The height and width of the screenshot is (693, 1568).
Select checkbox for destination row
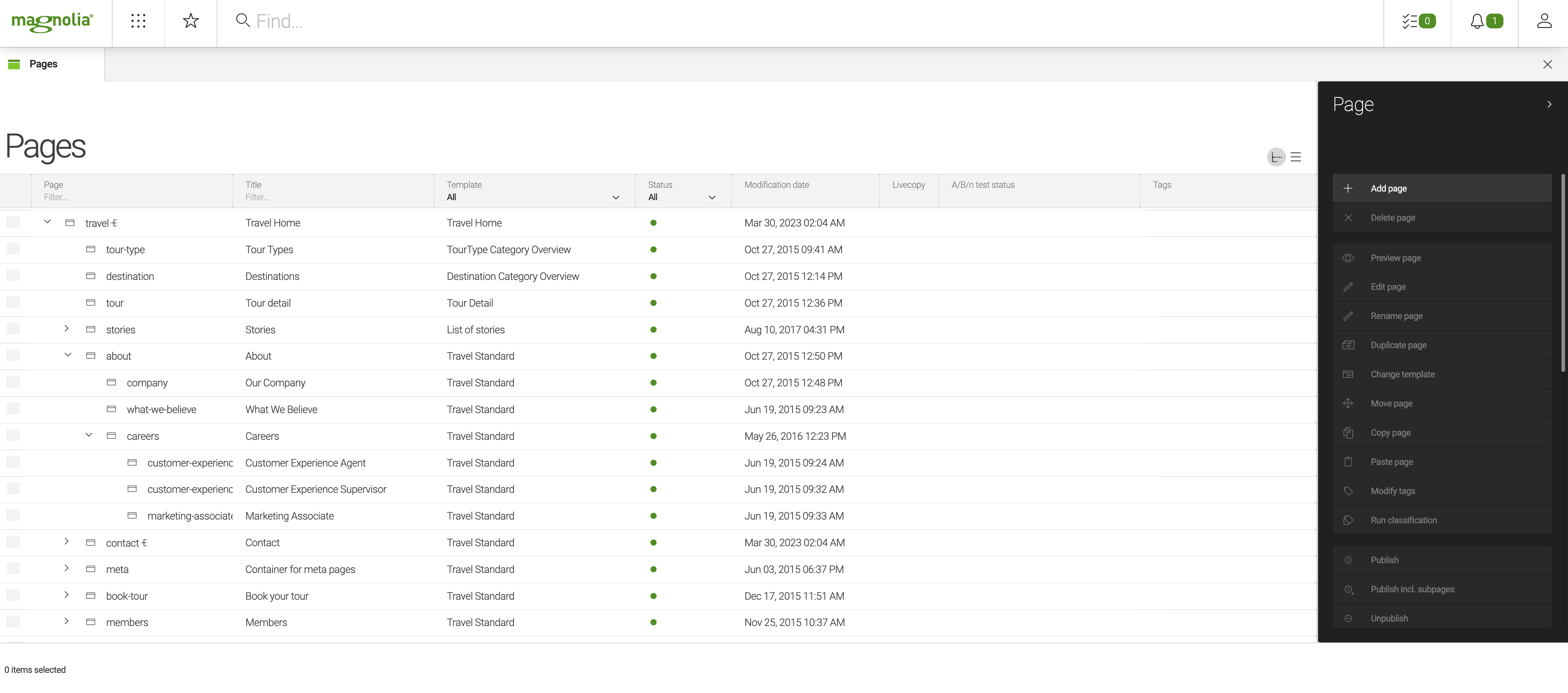[x=13, y=276]
